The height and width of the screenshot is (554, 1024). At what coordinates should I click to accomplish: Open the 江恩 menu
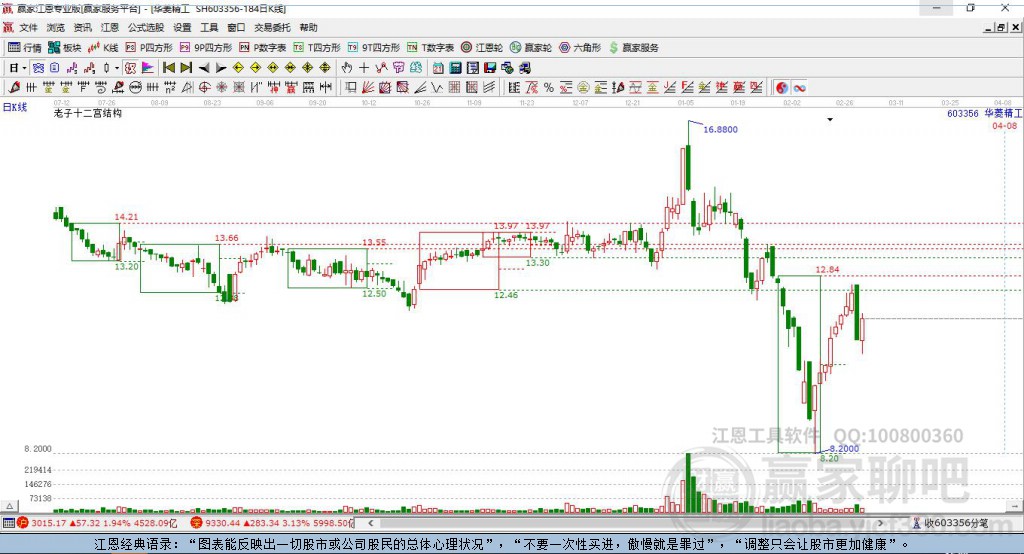point(110,27)
